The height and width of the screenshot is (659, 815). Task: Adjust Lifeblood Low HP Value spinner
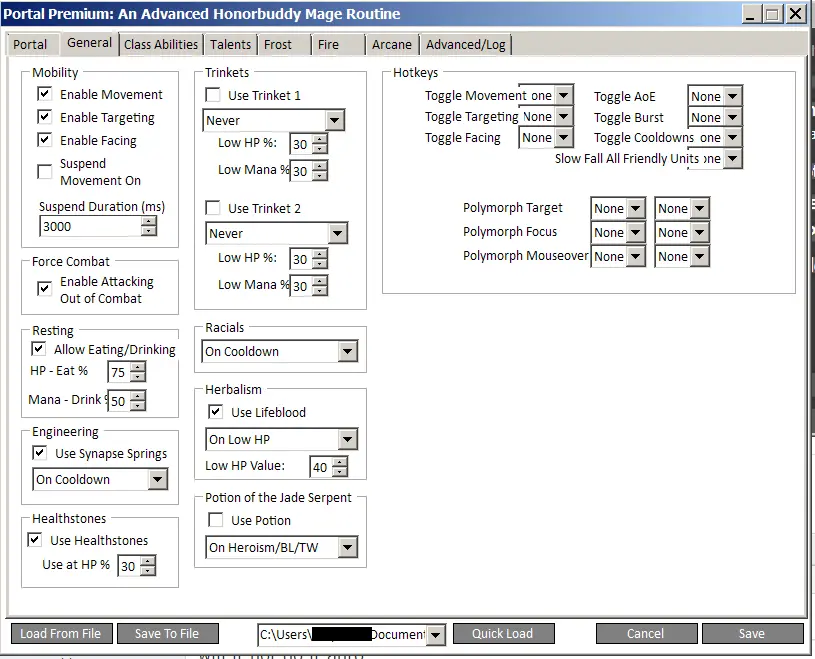(x=339, y=467)
